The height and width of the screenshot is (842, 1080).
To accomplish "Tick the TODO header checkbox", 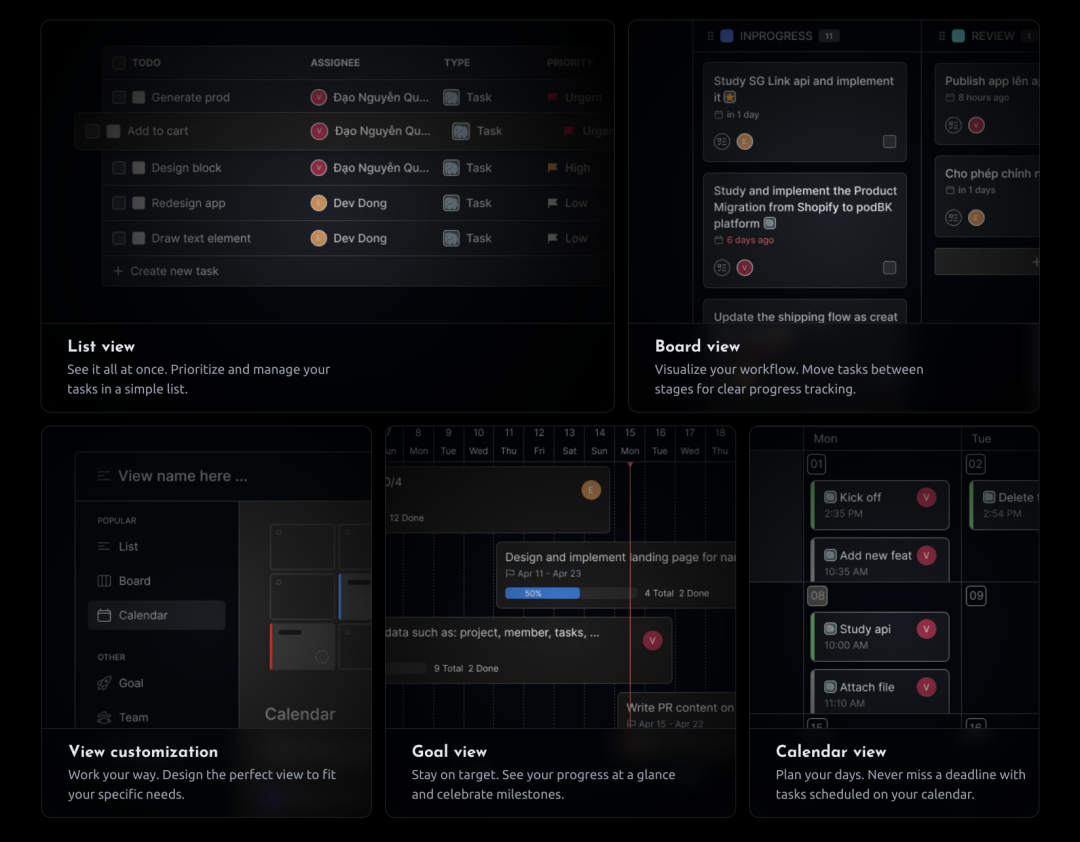I will pos(118,63).
